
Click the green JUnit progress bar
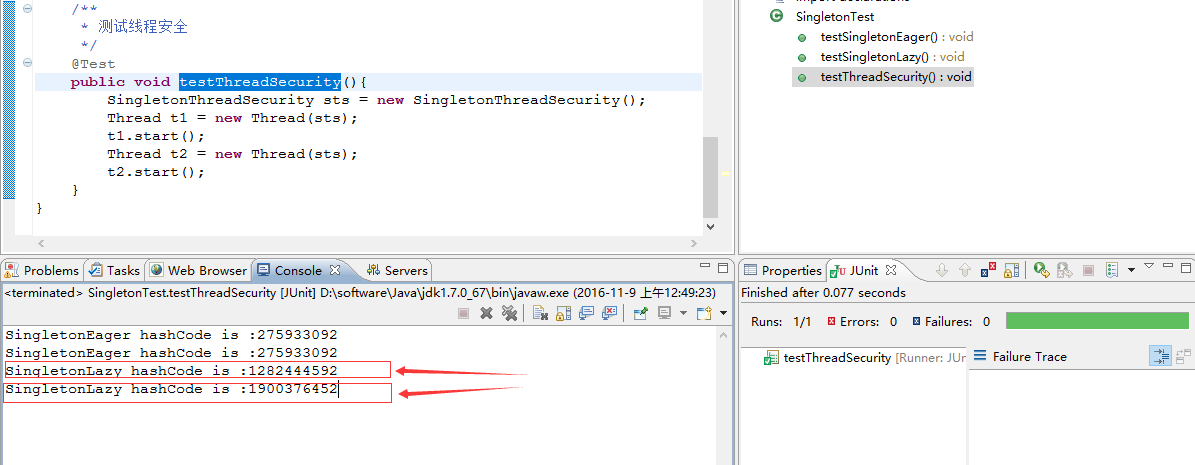pos(1097,321)
